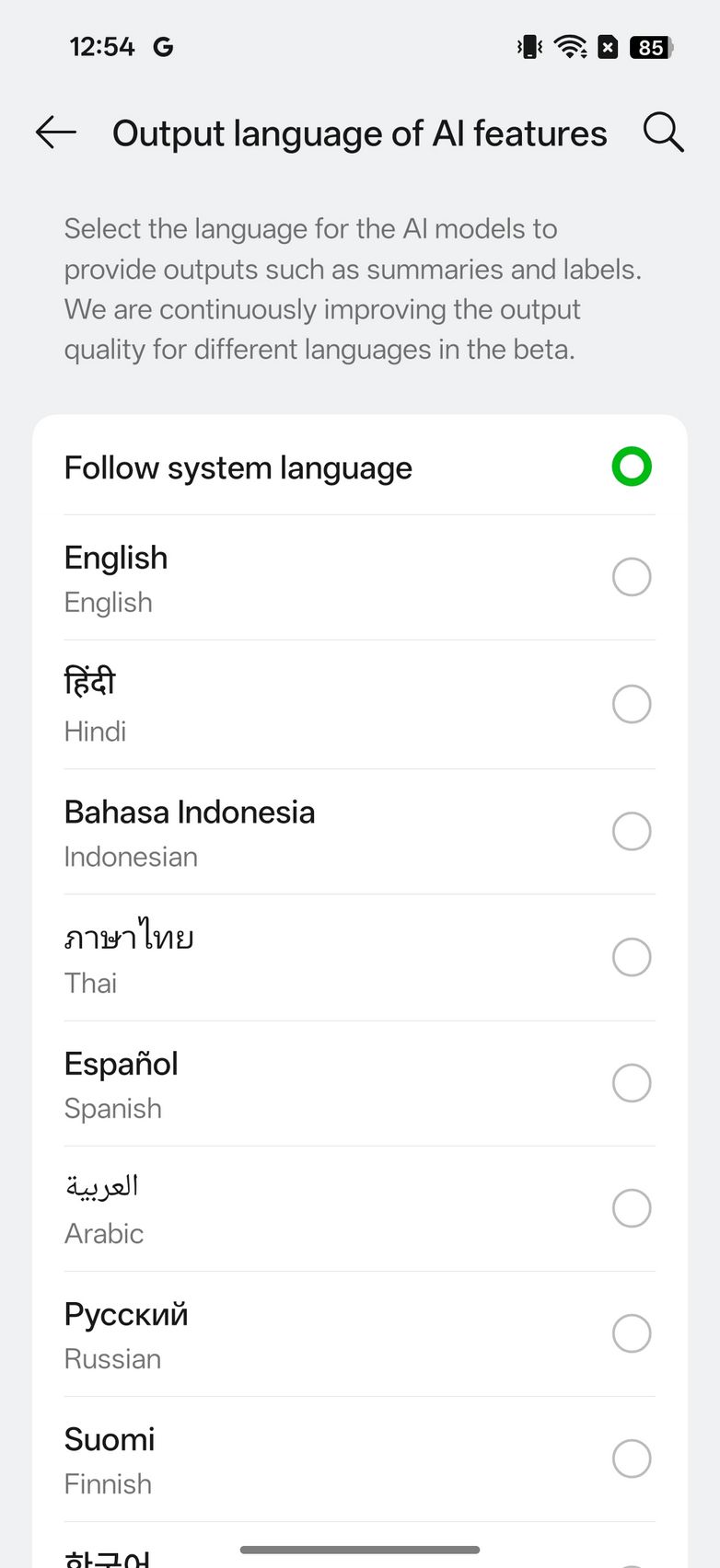720x1568 pixels.
Task: Tap the Bahasa Indonesia option text
Action: tap(190, 813)
